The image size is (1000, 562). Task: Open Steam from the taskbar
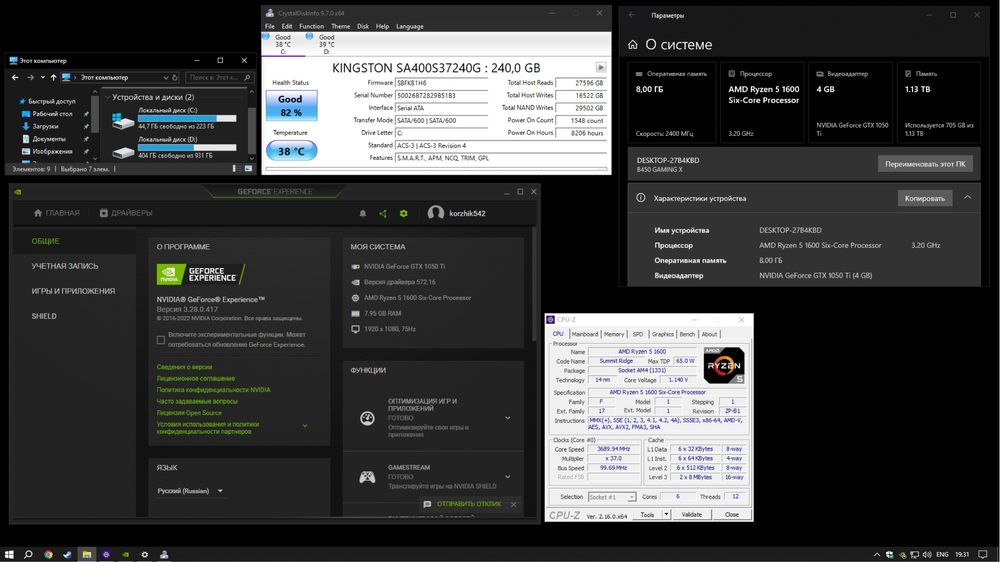click(67, 554)
